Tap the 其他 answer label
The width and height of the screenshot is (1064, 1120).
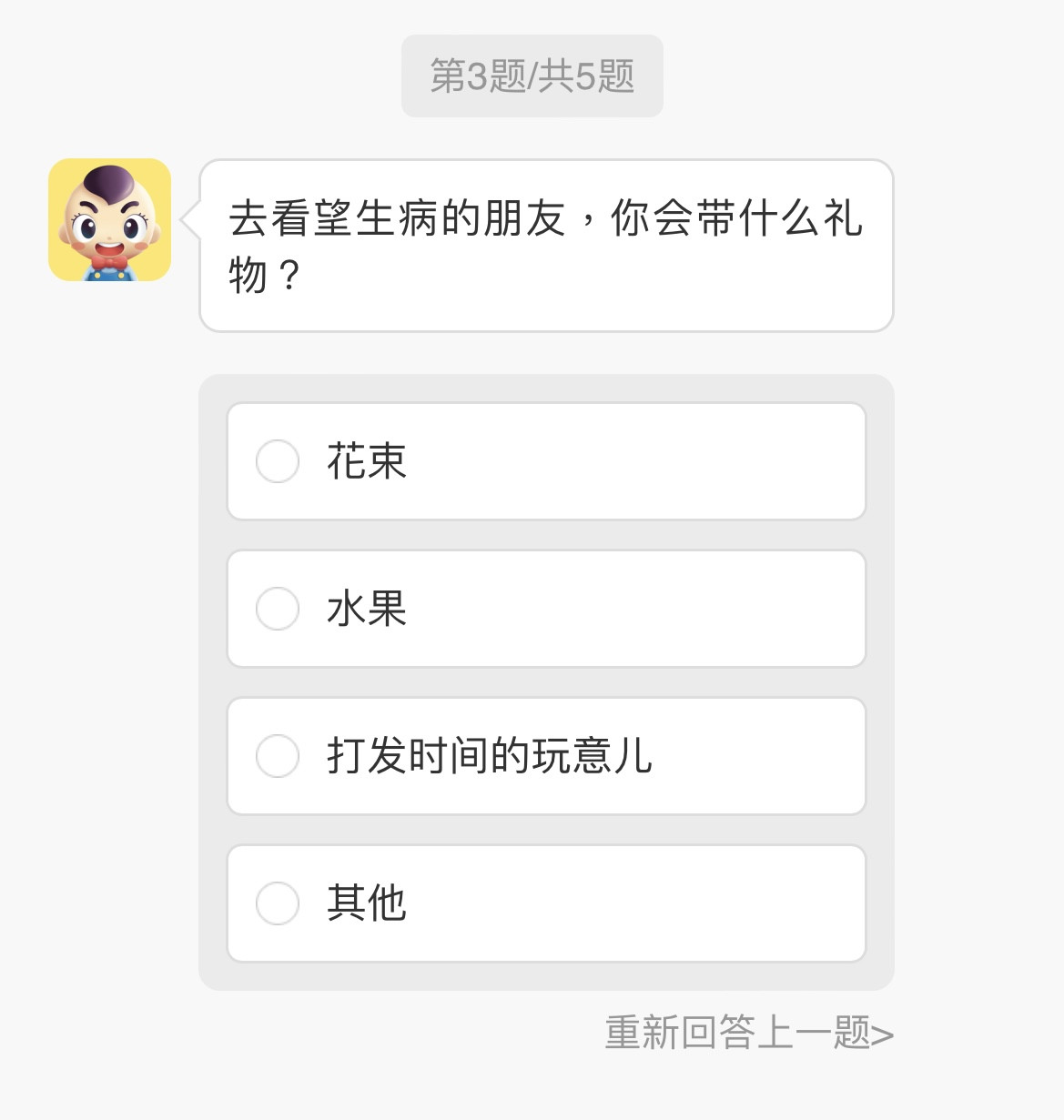pyautogui.click(x=366, y=903)
